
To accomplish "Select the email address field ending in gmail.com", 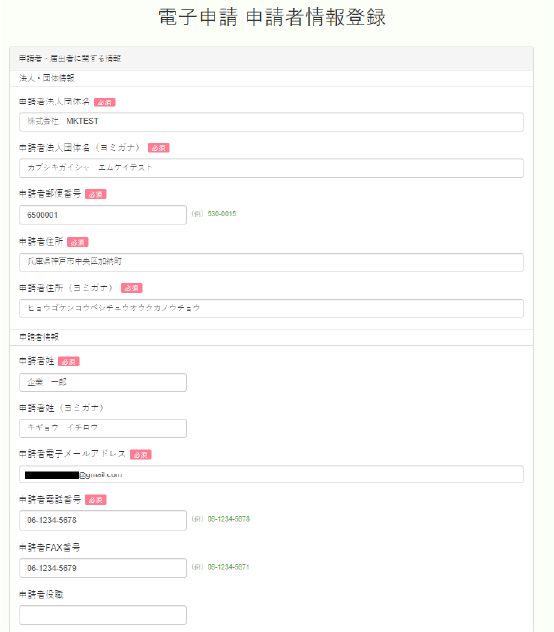I will point(271,474).
